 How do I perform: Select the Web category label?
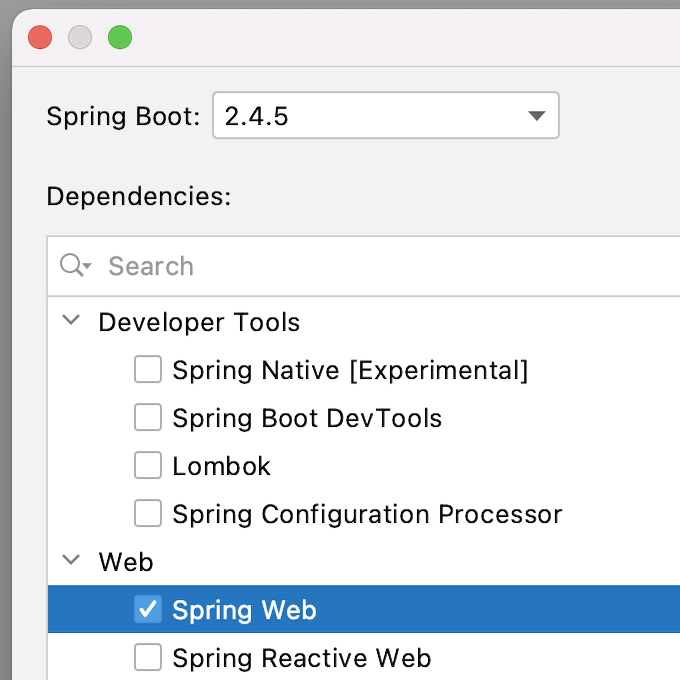[x=126, y=562]
